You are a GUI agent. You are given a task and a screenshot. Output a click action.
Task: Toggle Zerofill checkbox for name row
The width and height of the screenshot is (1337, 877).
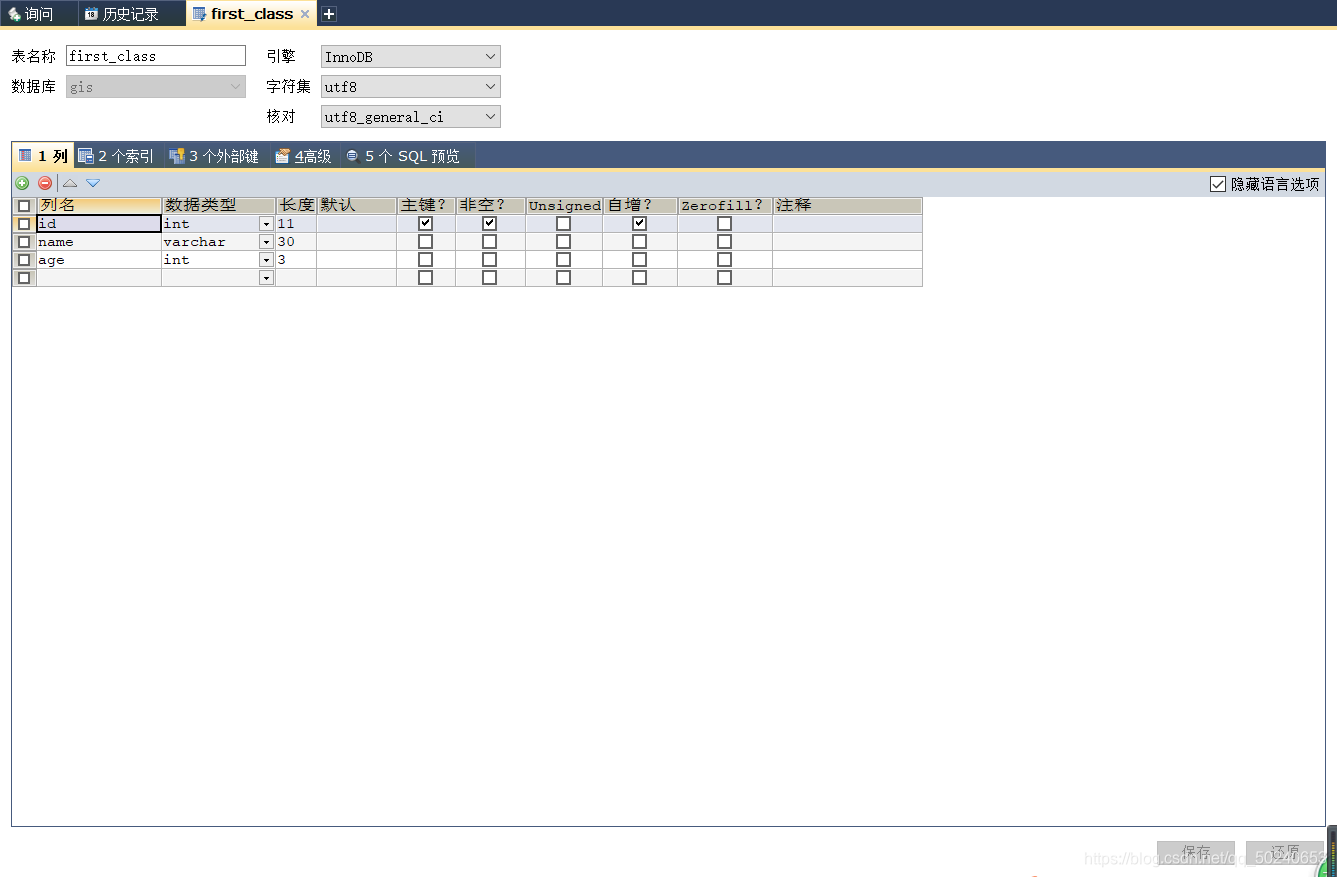pos(725,242)
